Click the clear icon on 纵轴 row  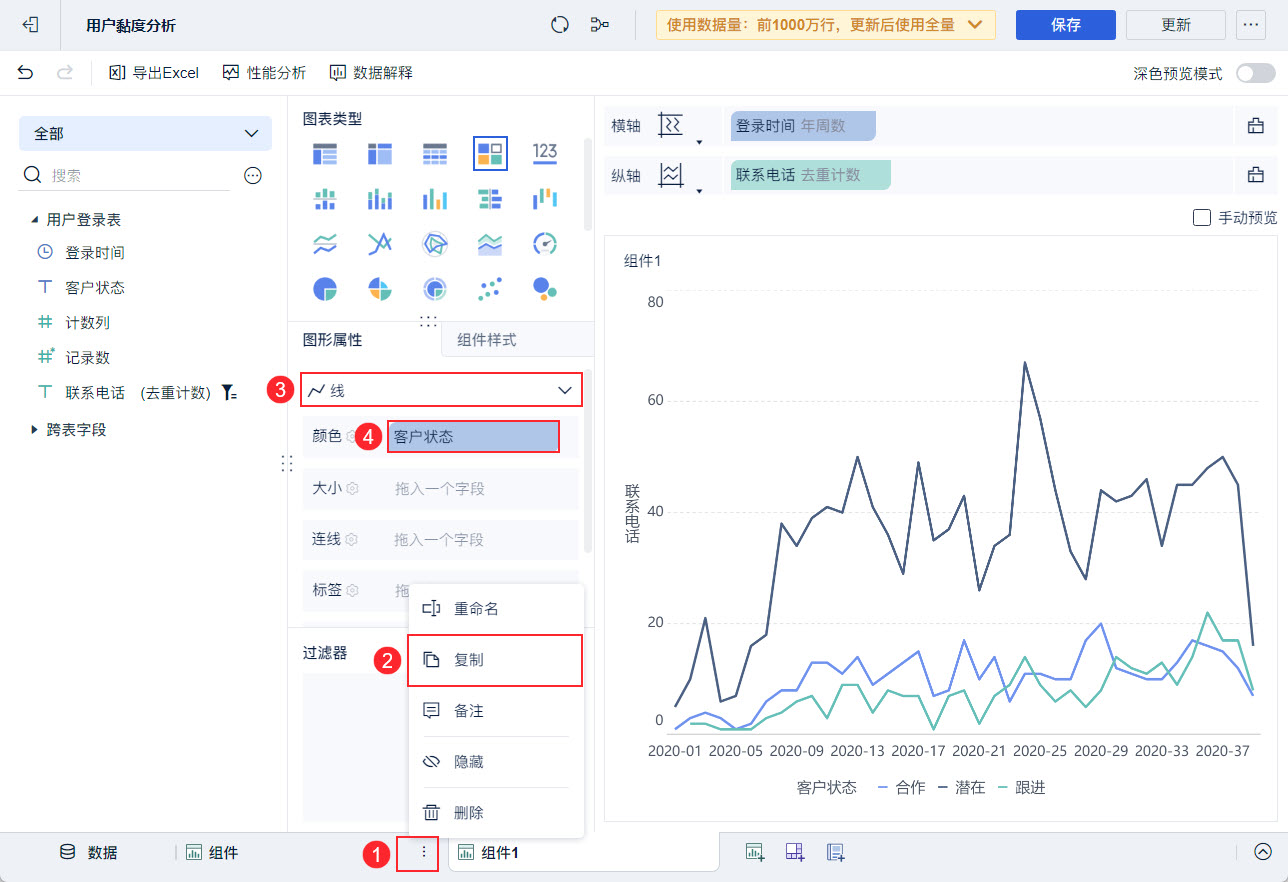[x=1256, y=175]
